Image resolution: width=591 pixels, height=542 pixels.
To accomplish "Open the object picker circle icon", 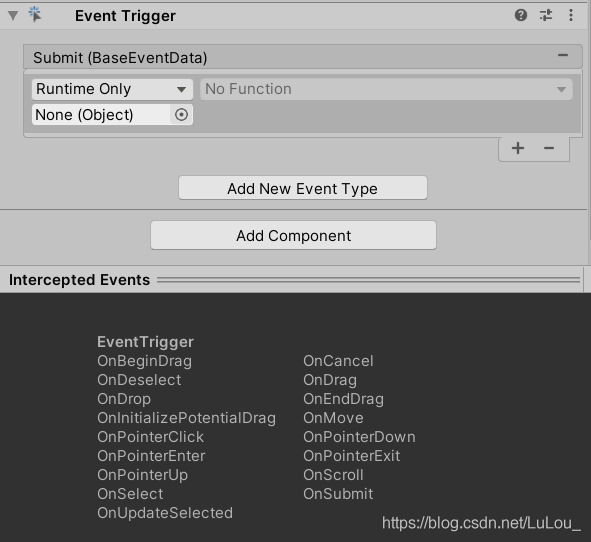I will (181, 115).
